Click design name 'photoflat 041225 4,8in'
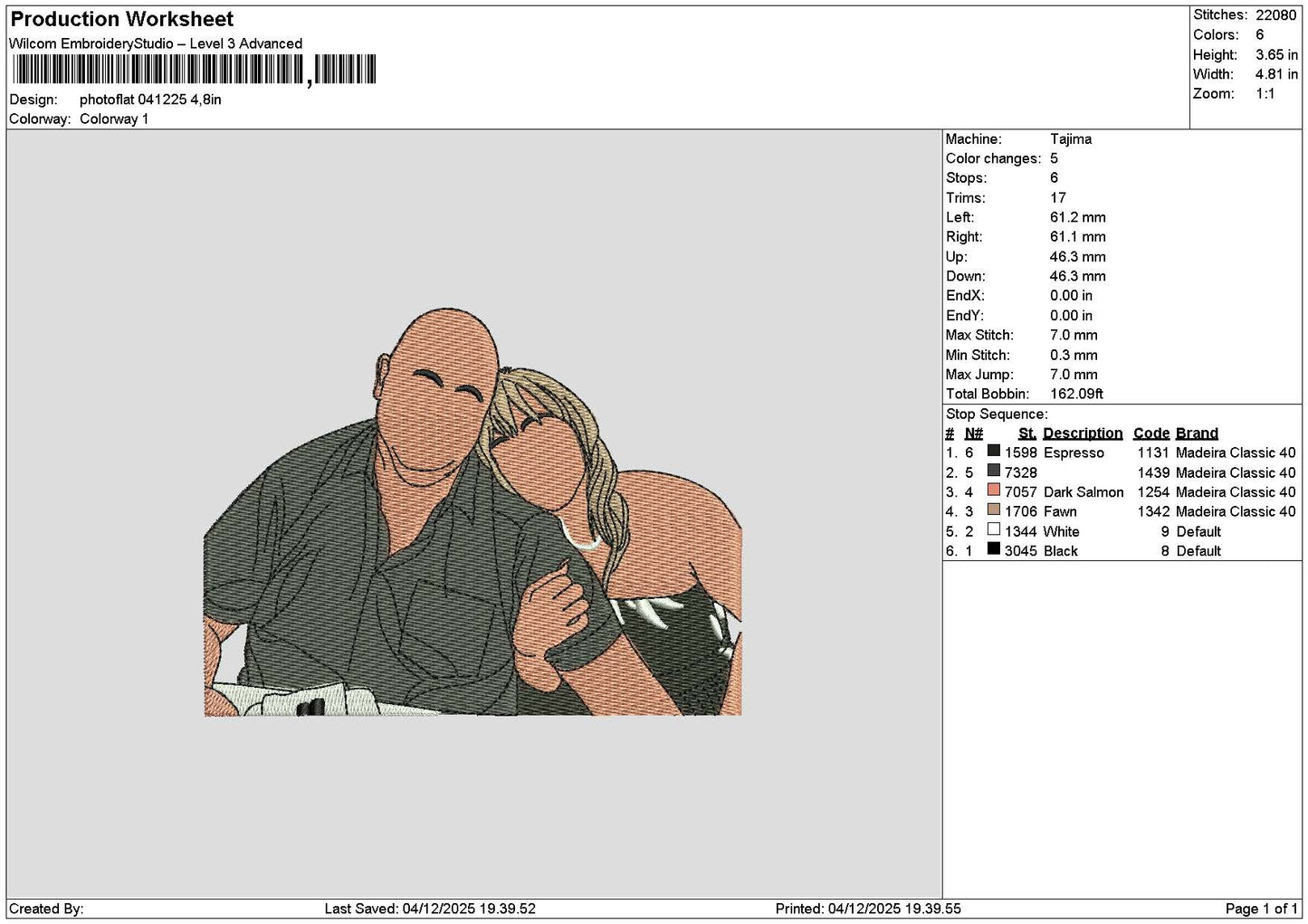 click(150, 100)
